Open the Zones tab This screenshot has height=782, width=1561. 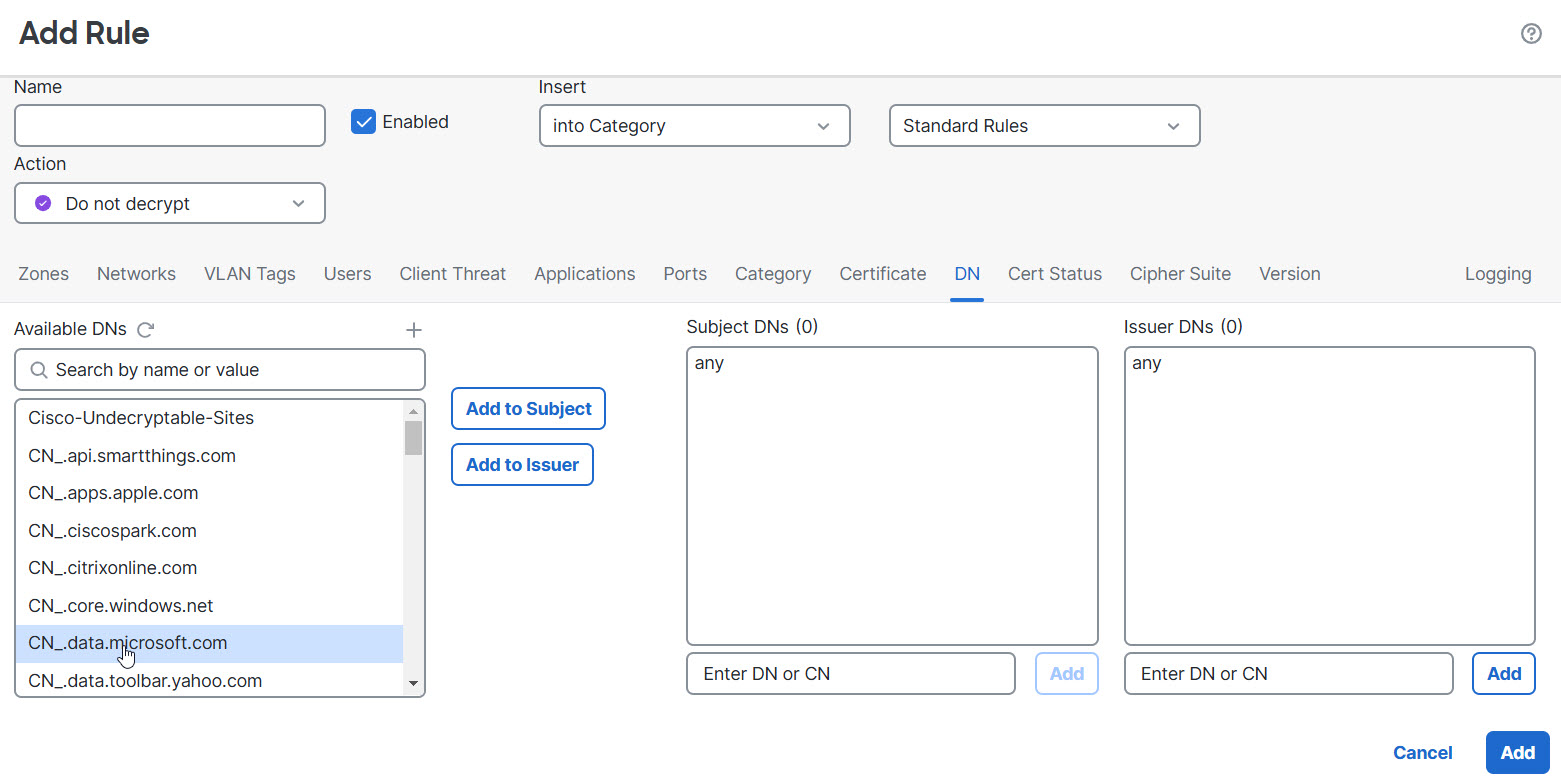43,273
